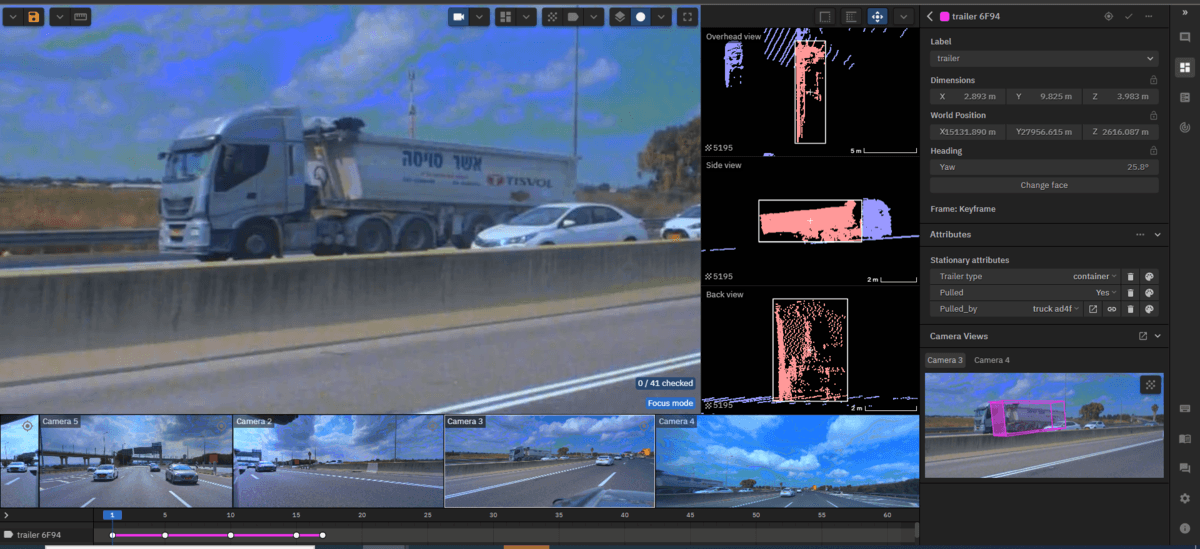
Task: Toggle the World Position lock
Action: click(x=1153, y=115)
